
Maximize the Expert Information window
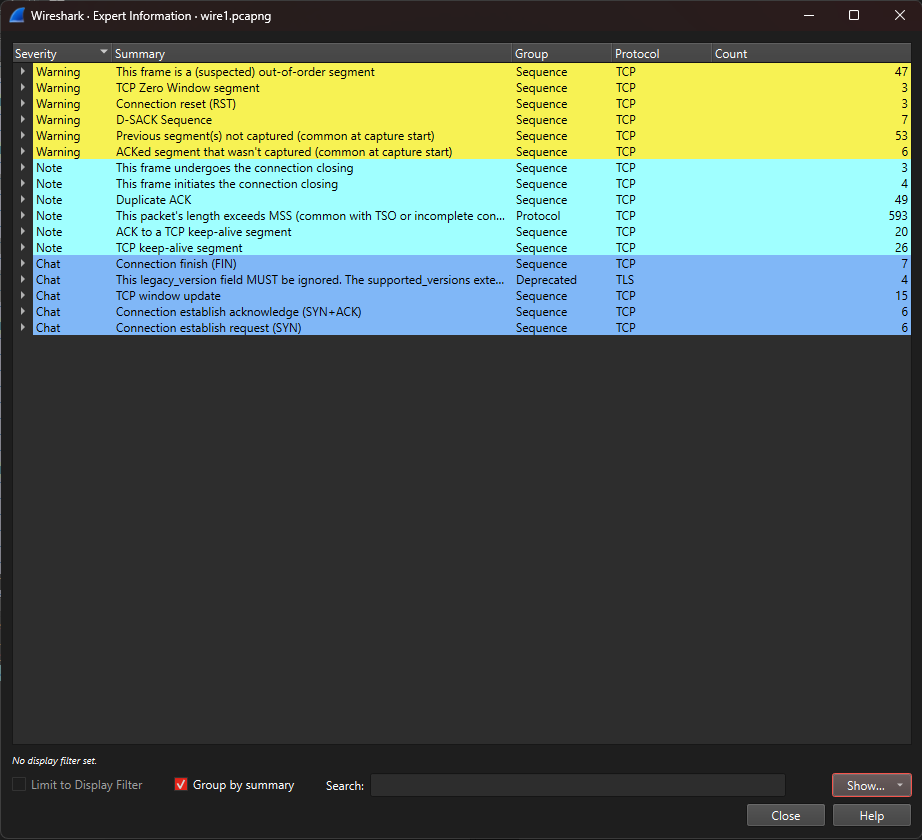[854, 15]
